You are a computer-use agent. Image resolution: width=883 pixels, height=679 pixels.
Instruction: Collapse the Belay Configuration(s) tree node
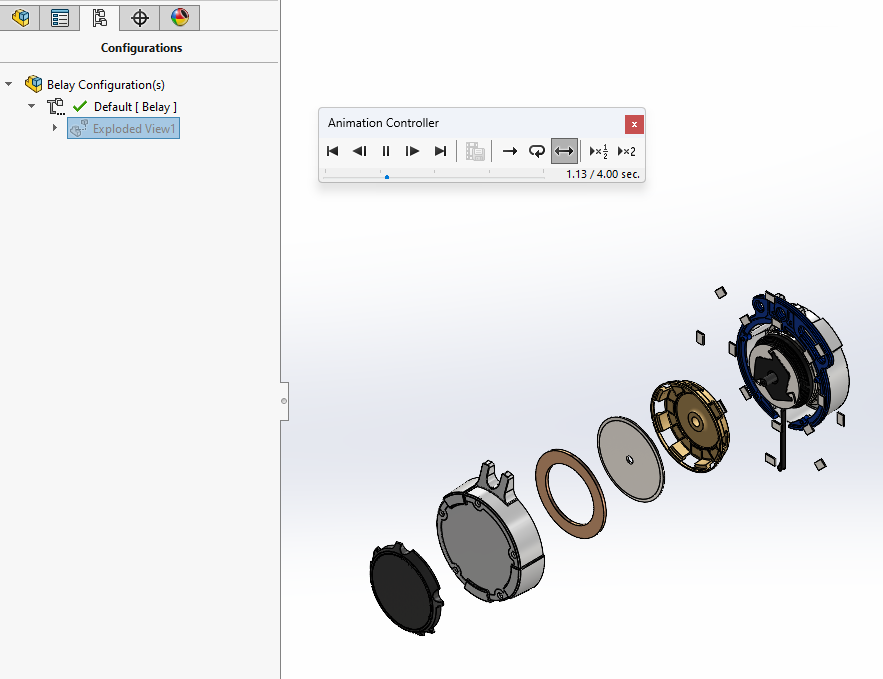tap(10, 84)
